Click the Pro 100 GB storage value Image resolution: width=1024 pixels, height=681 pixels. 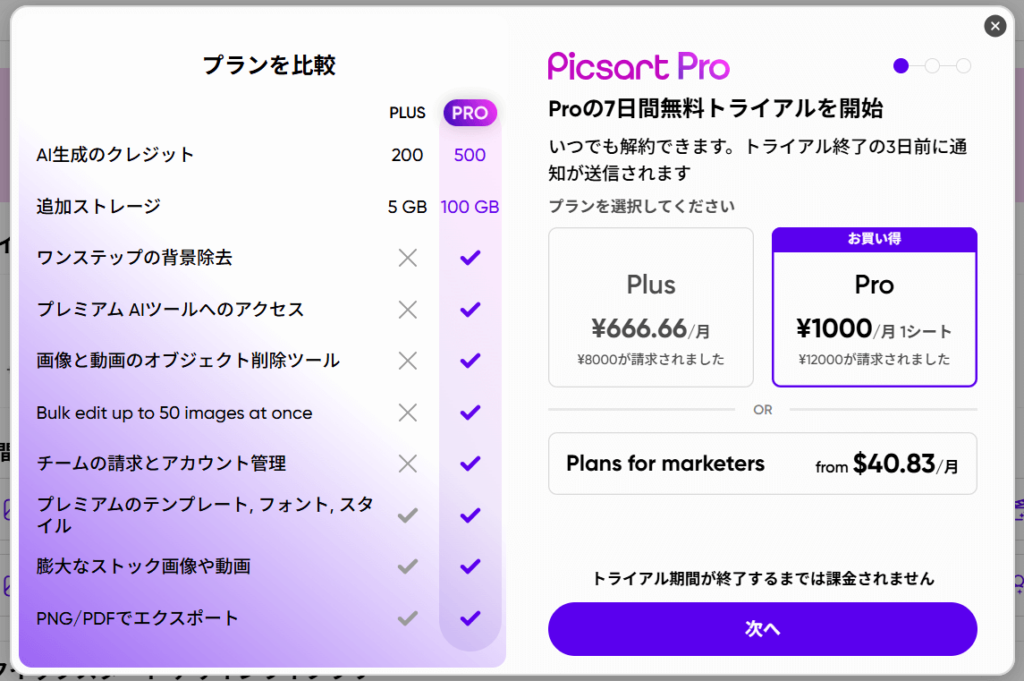pos(470,207)
